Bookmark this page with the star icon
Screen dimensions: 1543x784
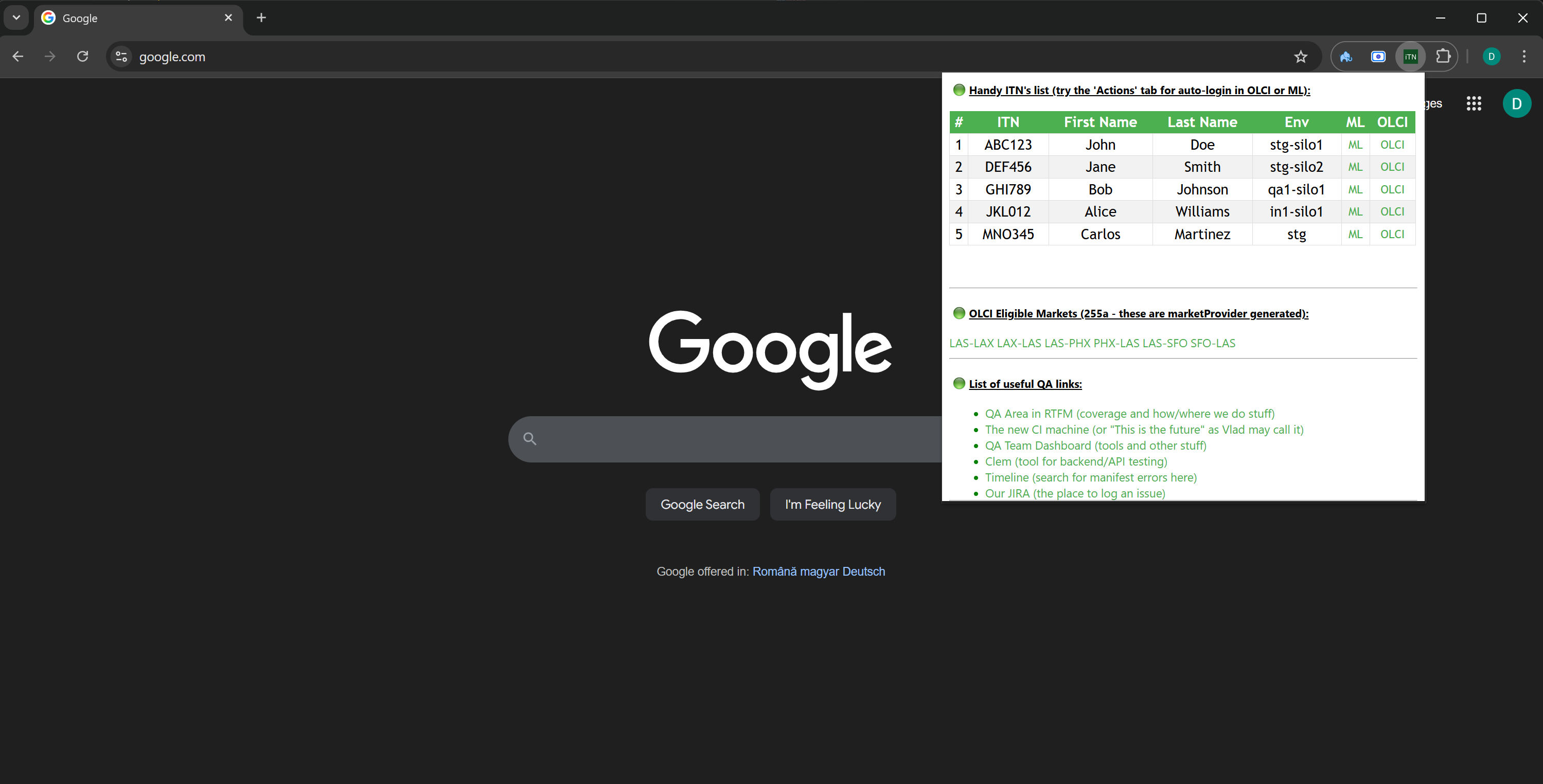click(1300, 57)
